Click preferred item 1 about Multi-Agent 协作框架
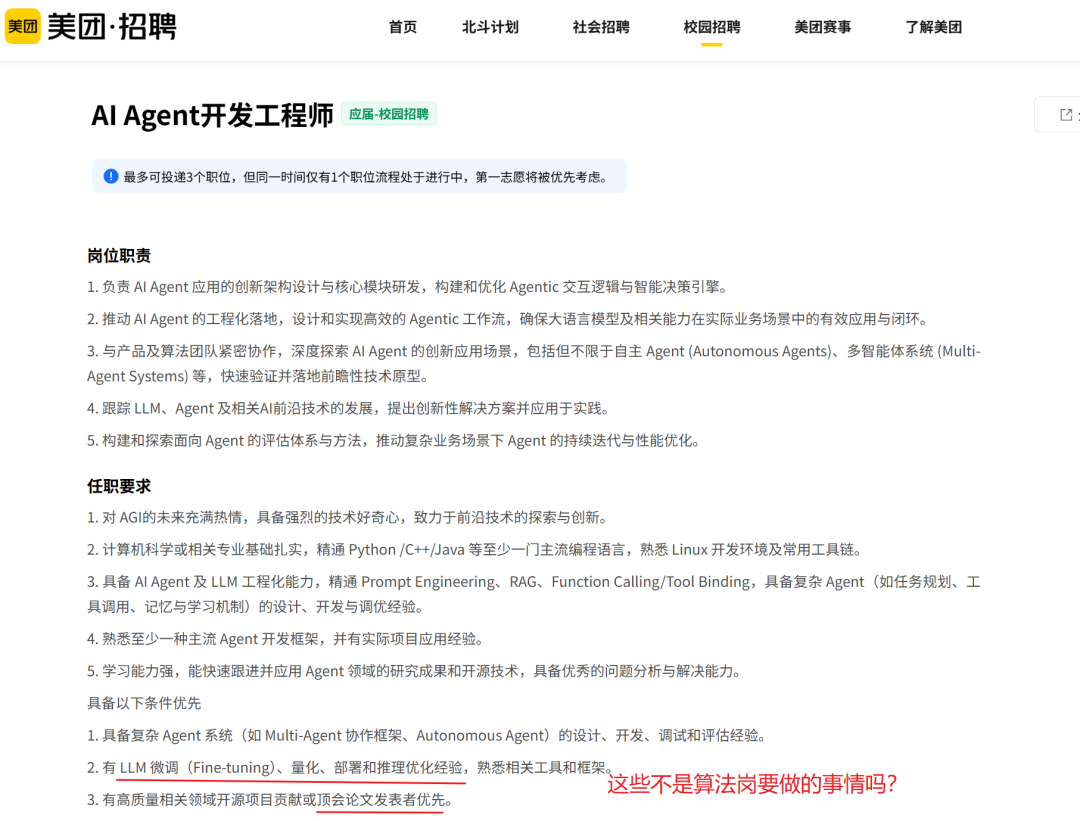Image resolution: width=1080 pixels, height=821 pixels. (x=427, y=736)
